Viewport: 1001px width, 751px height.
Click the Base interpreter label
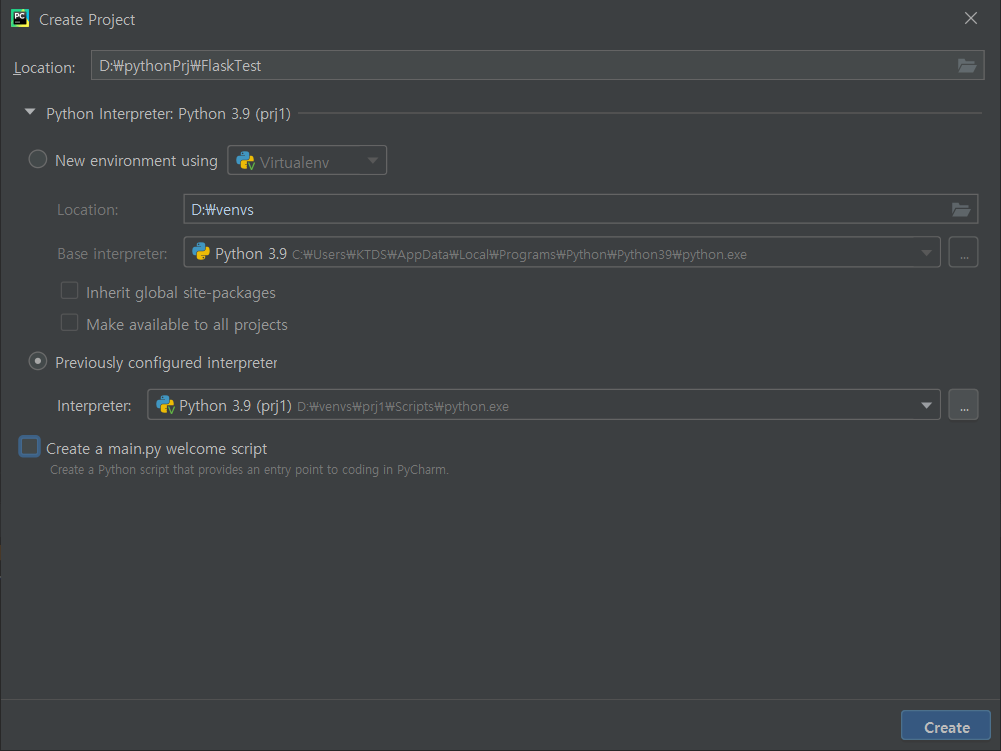click(x=112, y=254)
